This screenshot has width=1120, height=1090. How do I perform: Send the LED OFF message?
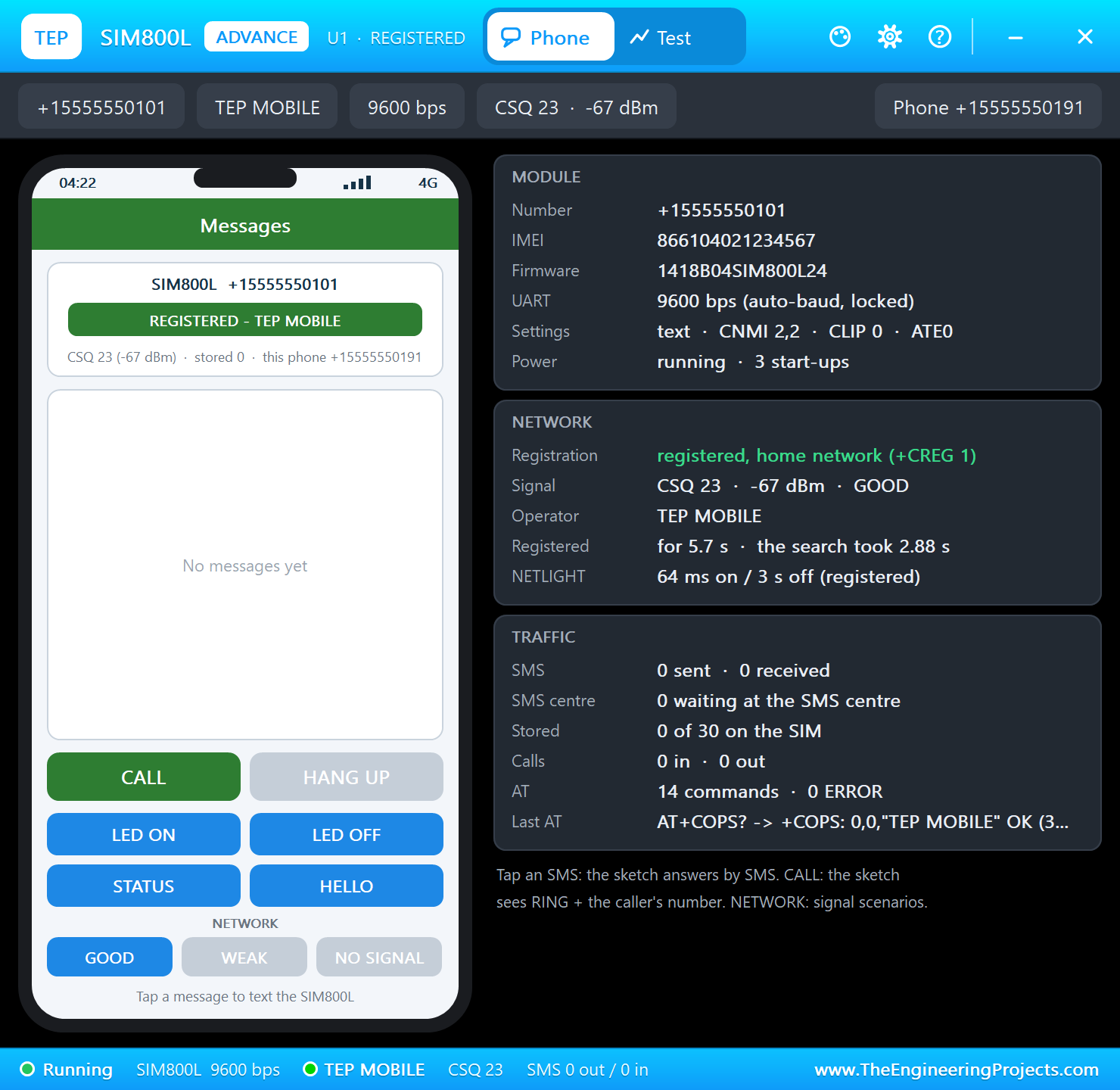[347, 834]
